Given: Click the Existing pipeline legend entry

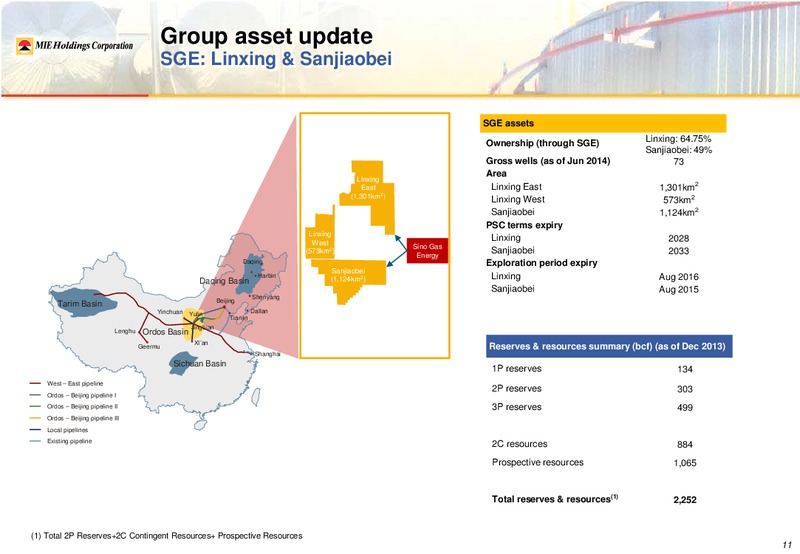Looking at the screenshot, I should click(x=61, y=441).
